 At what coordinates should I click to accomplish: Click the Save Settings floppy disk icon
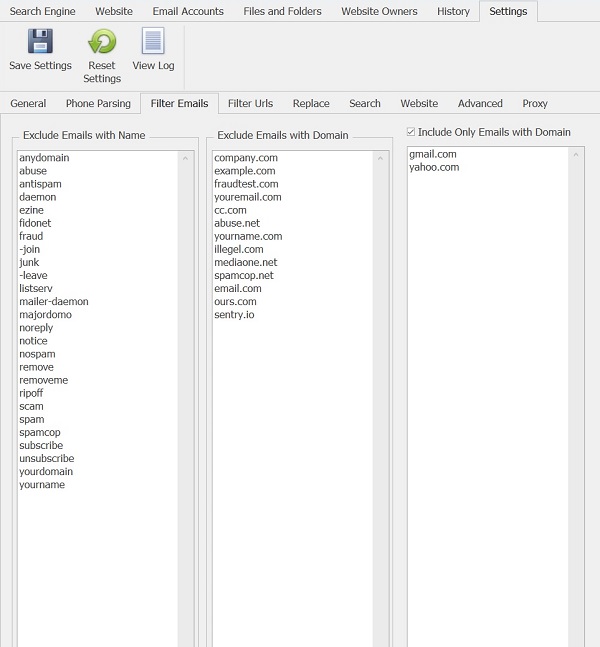pos(40,41)
